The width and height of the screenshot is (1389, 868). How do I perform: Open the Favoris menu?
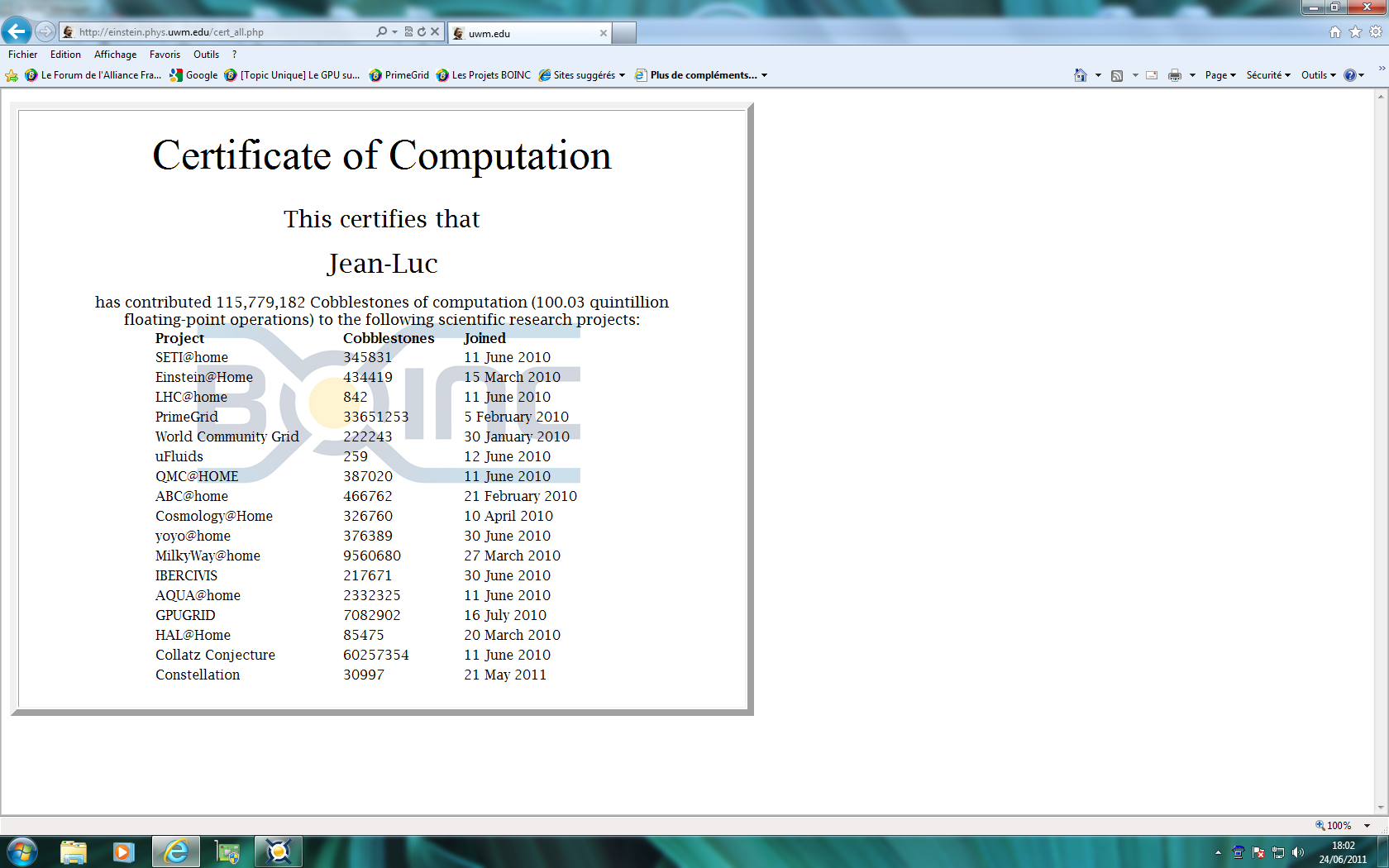coord(165,55)
